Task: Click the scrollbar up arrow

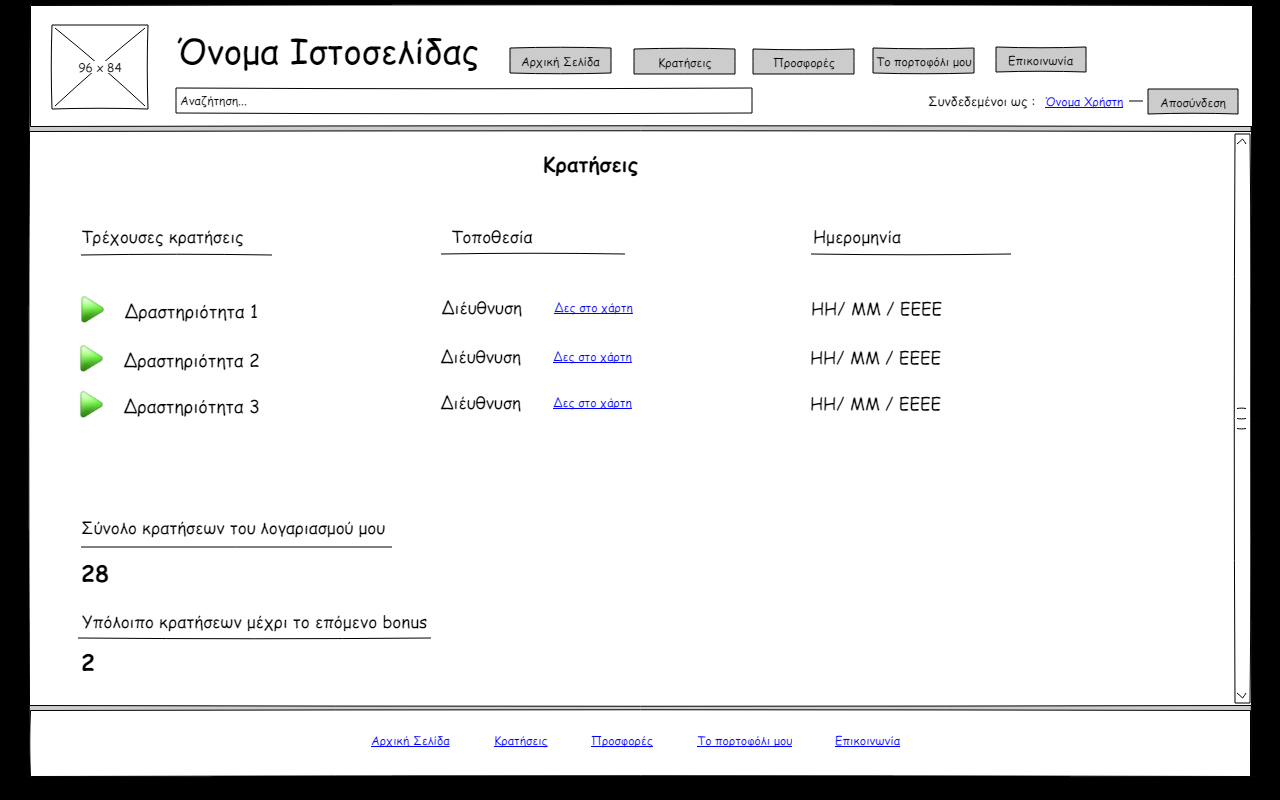Action: point(1242,141)
